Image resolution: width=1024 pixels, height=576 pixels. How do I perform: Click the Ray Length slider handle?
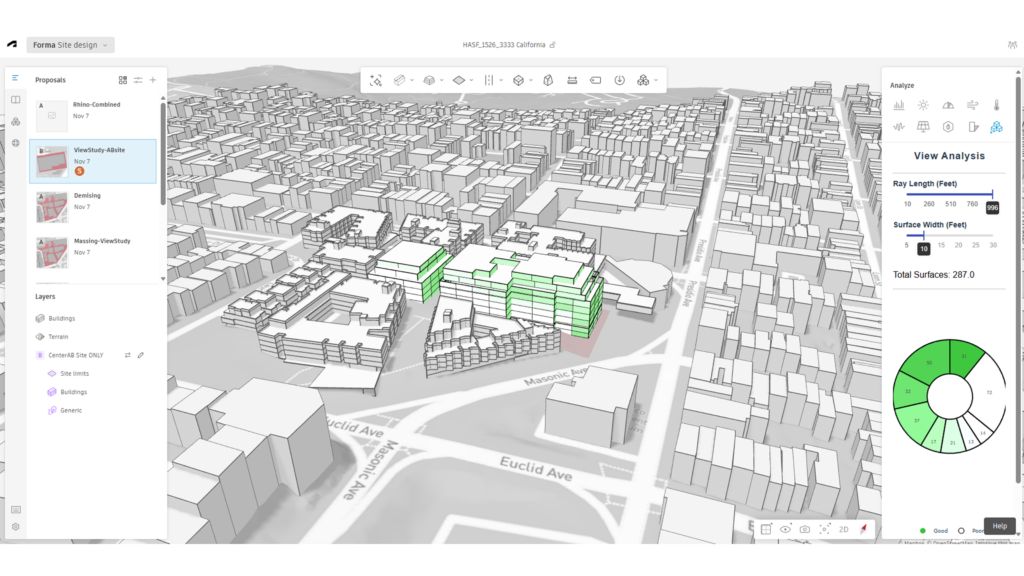coord(992,194)
